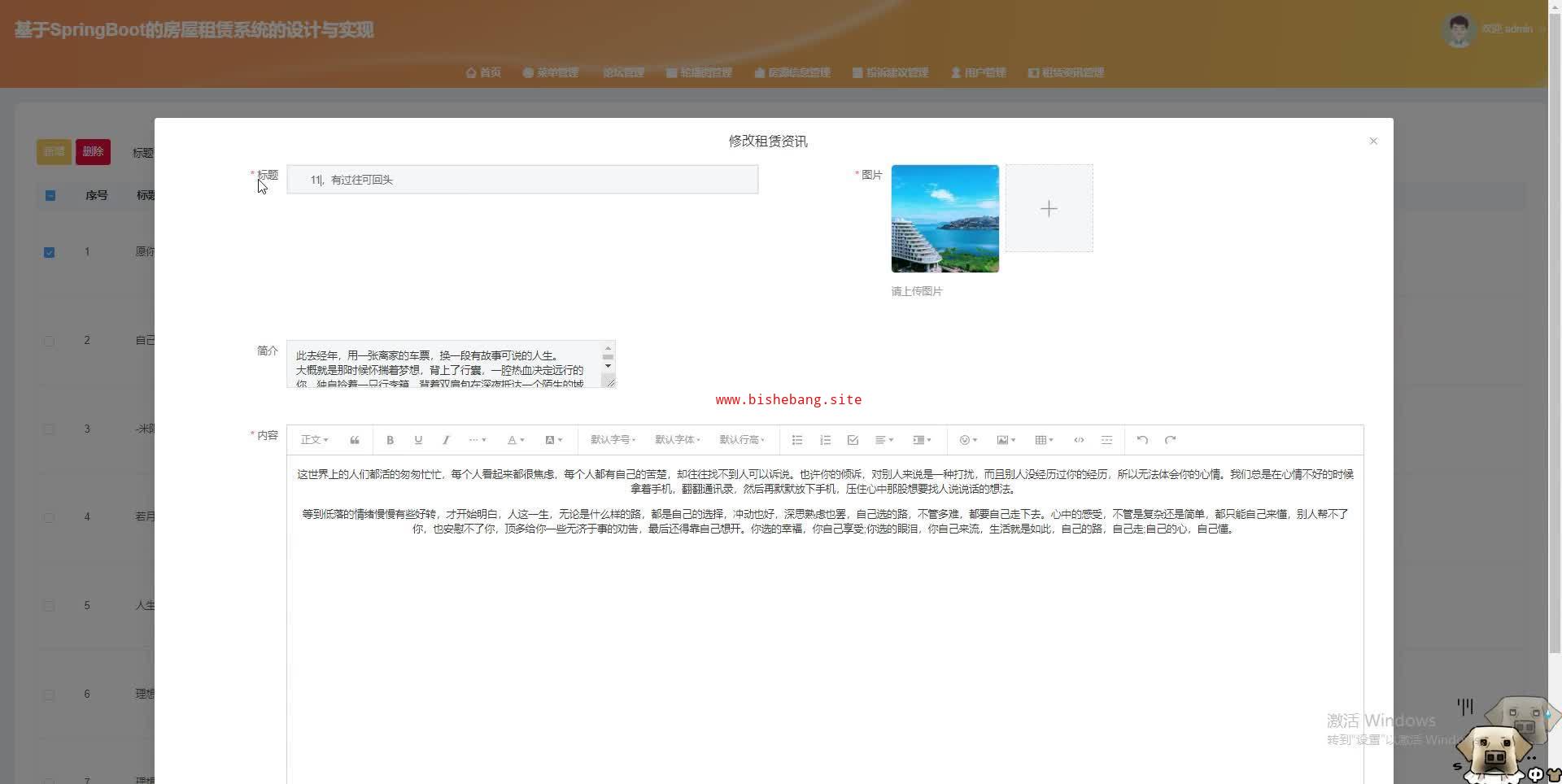Viewport: 1562px width, 784px height.
Task: Open the 投诉建议管理 menu item
Action: tap(890, 72)
